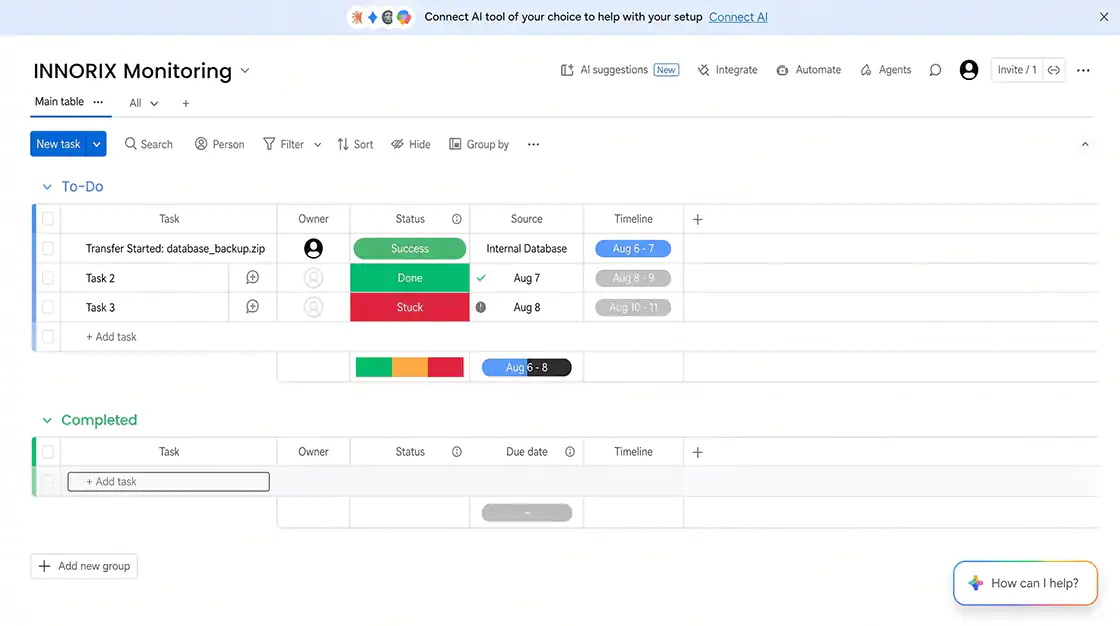Check the database_backup.zip task row
The width and height of the screenshot is (1120, 626).
pyautogui.click(x=48, y=249)
